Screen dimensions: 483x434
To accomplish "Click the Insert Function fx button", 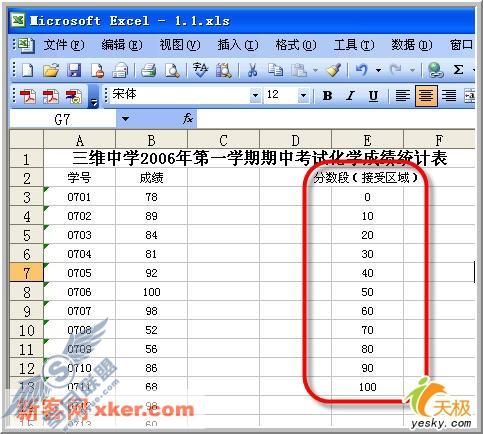I will (188, 119).
